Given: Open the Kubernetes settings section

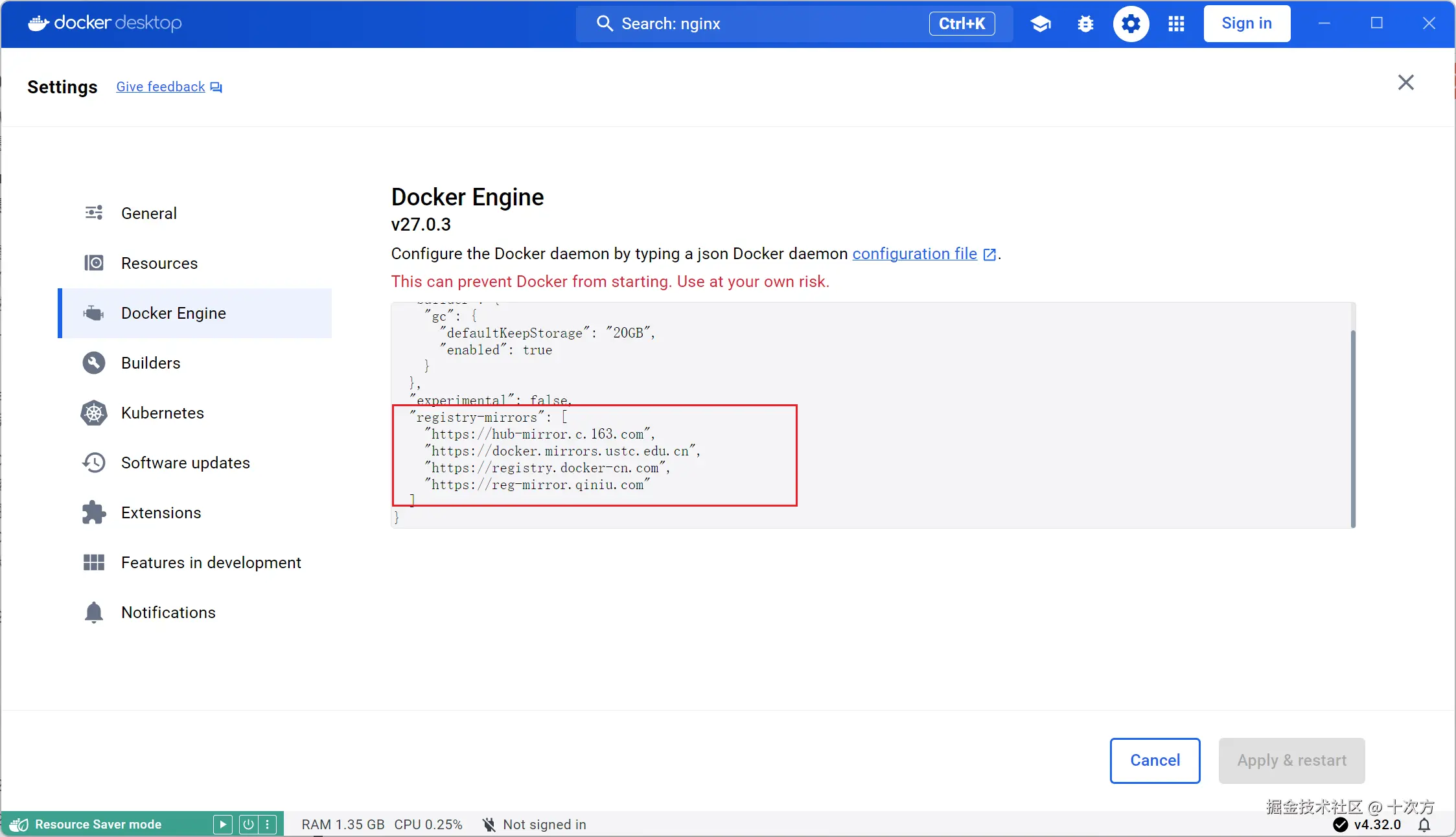Looking at the screenshot, I should click(194, 413).
